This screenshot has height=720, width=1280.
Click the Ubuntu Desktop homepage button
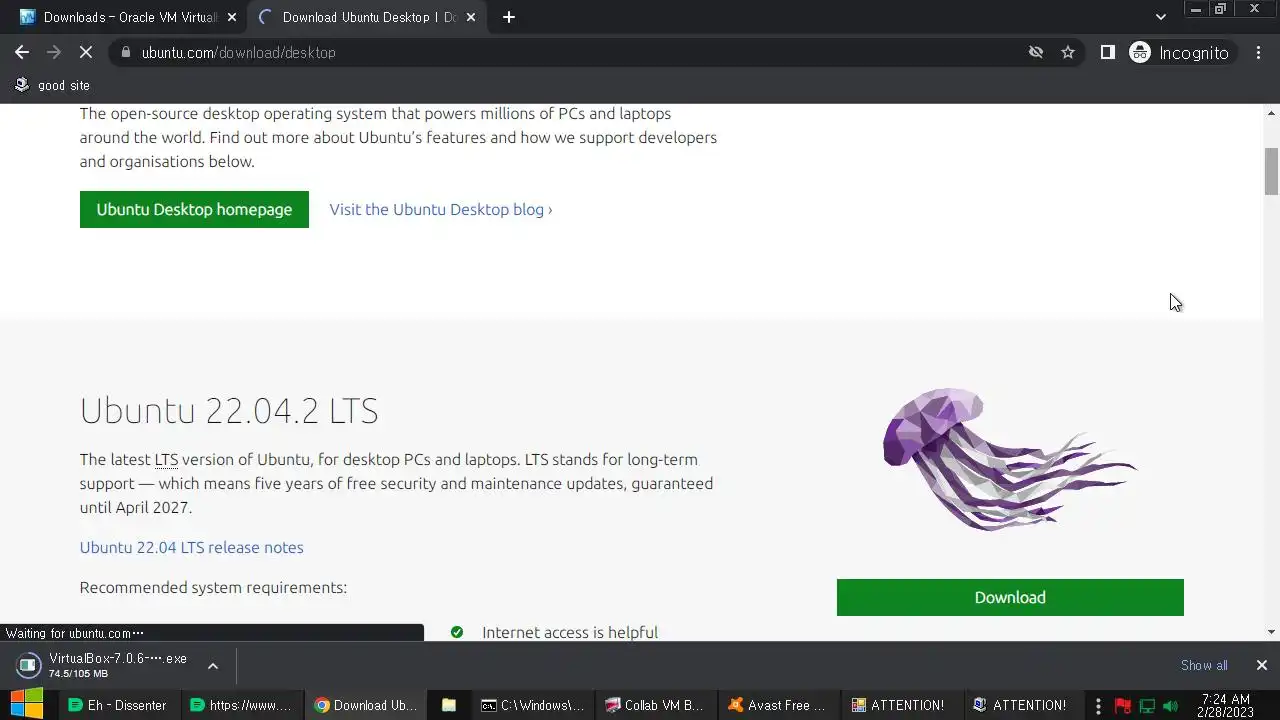pyautogui.click(x=194, y=209)
